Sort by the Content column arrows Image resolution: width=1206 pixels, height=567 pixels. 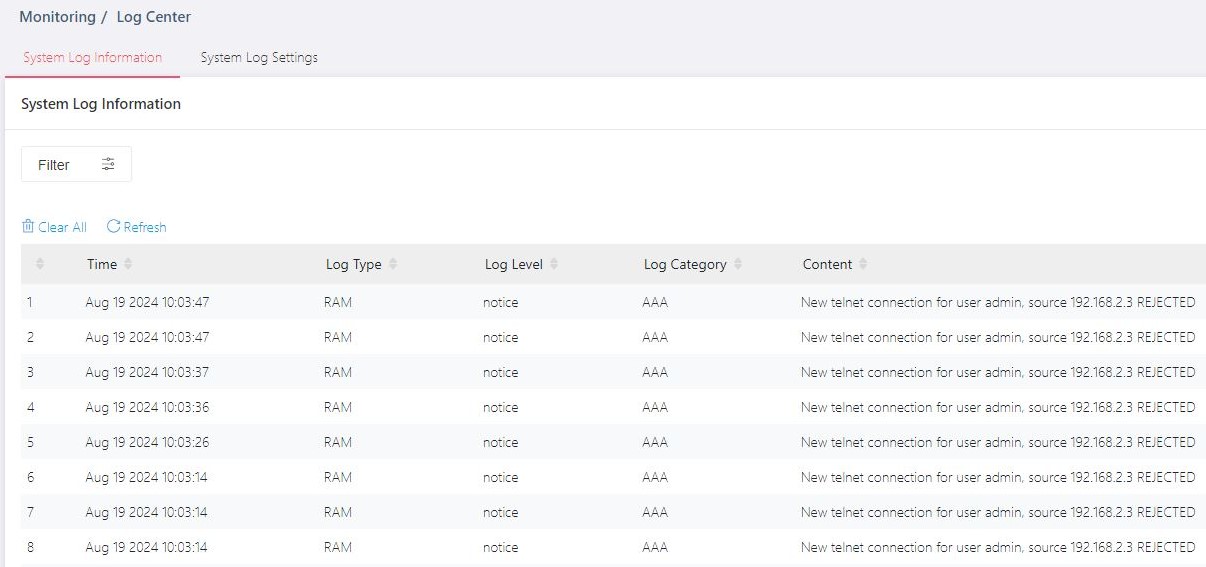863,264
